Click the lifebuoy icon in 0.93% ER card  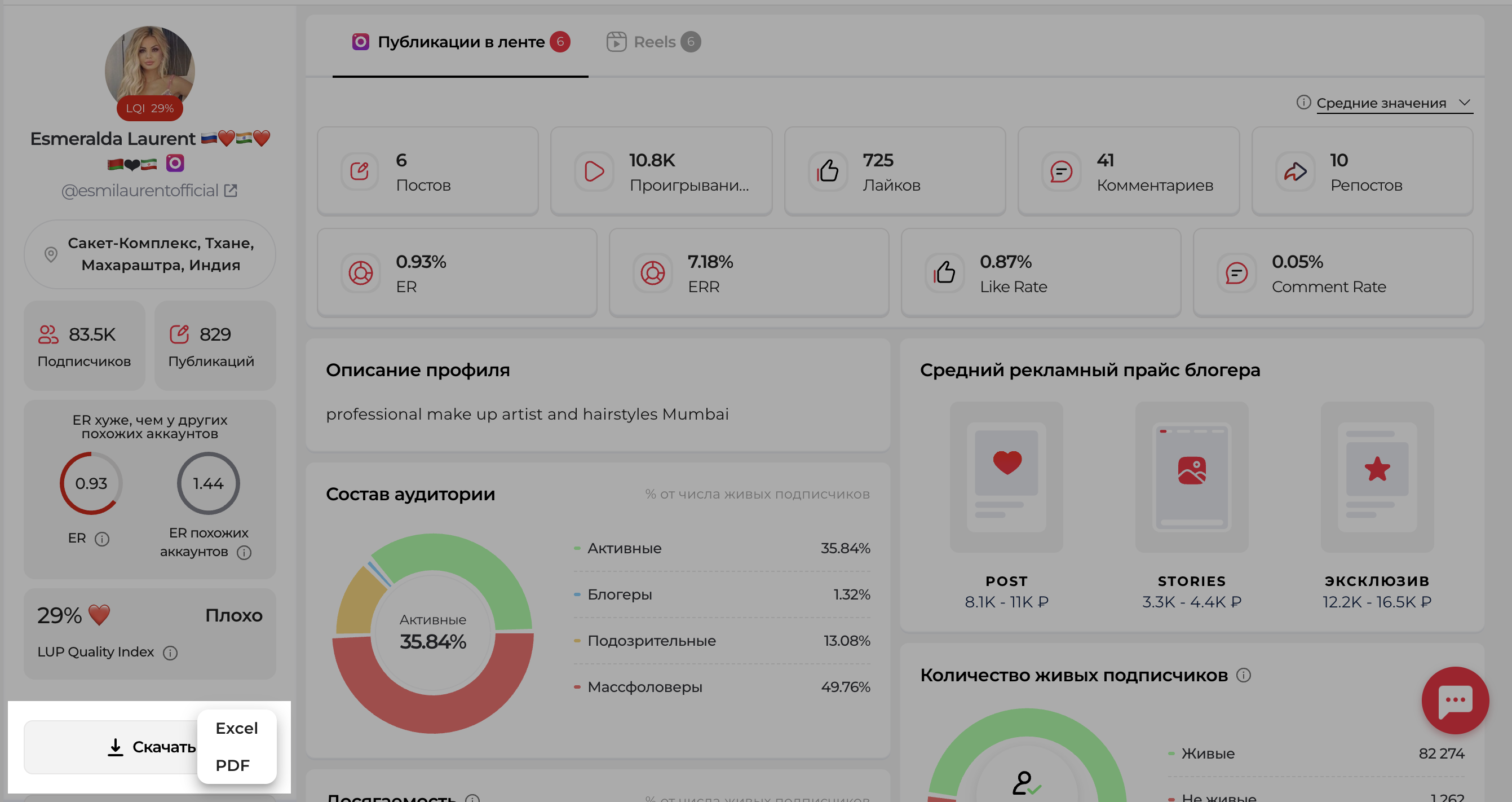tap(360, 273)
